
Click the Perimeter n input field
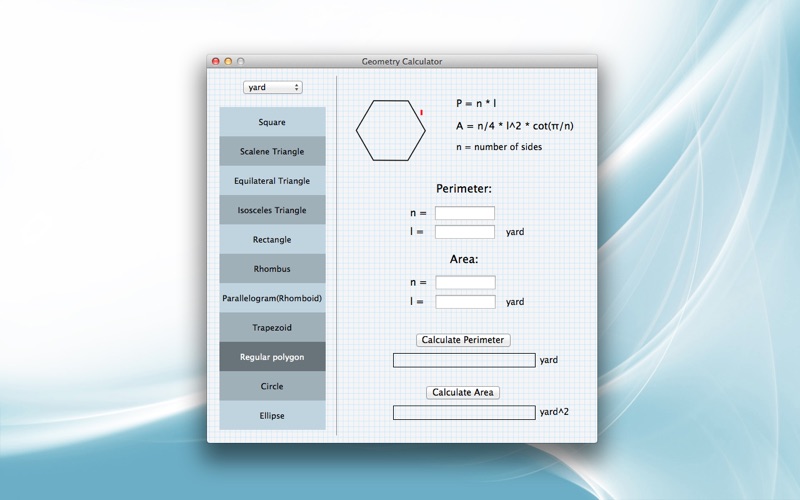[465, 213]
